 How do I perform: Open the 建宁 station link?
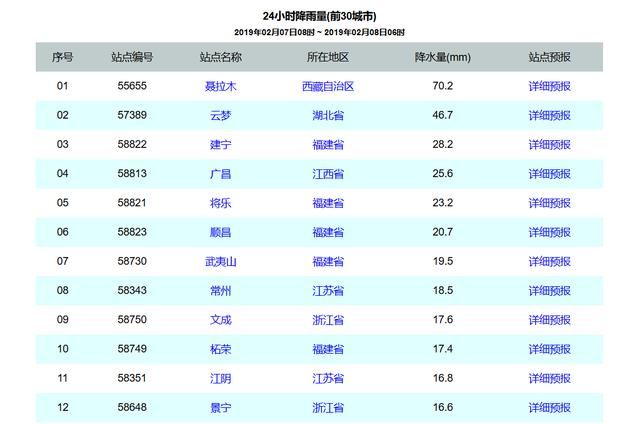click(220, 144)
